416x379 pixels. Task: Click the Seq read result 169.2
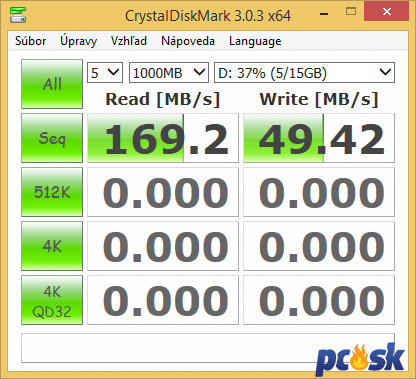[163, 138]
